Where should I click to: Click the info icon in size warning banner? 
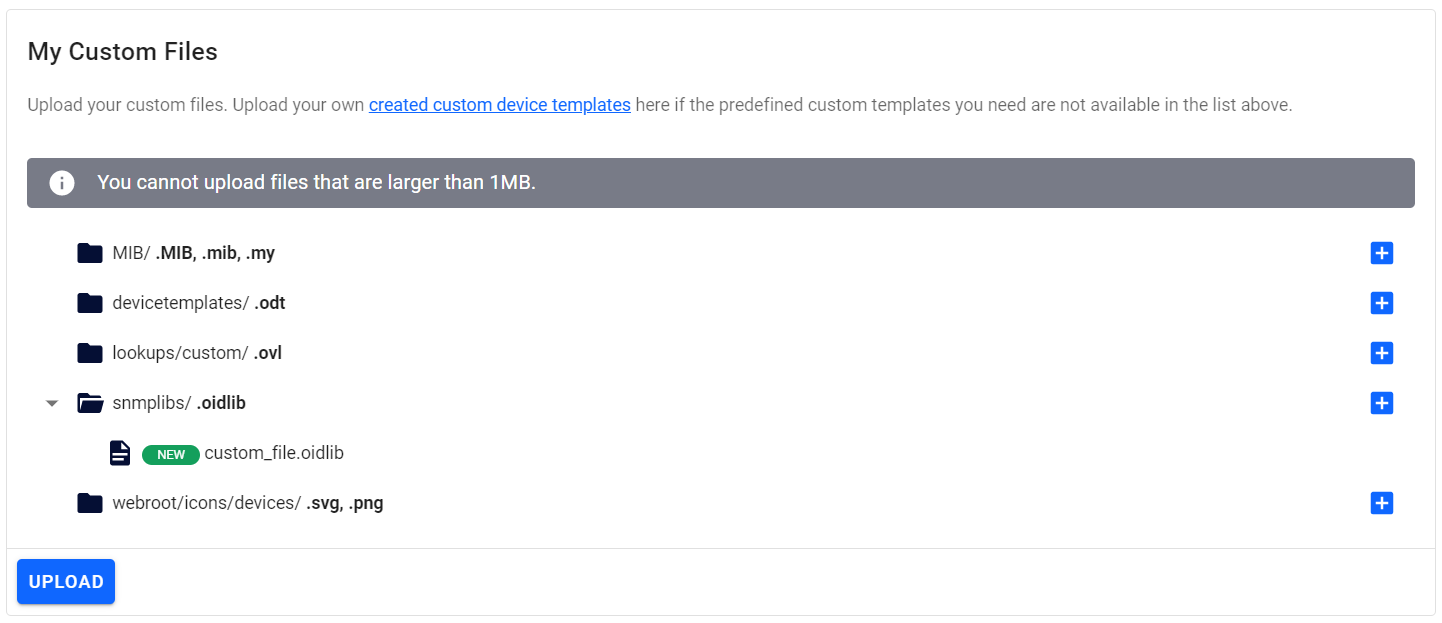tap(62, 183)
